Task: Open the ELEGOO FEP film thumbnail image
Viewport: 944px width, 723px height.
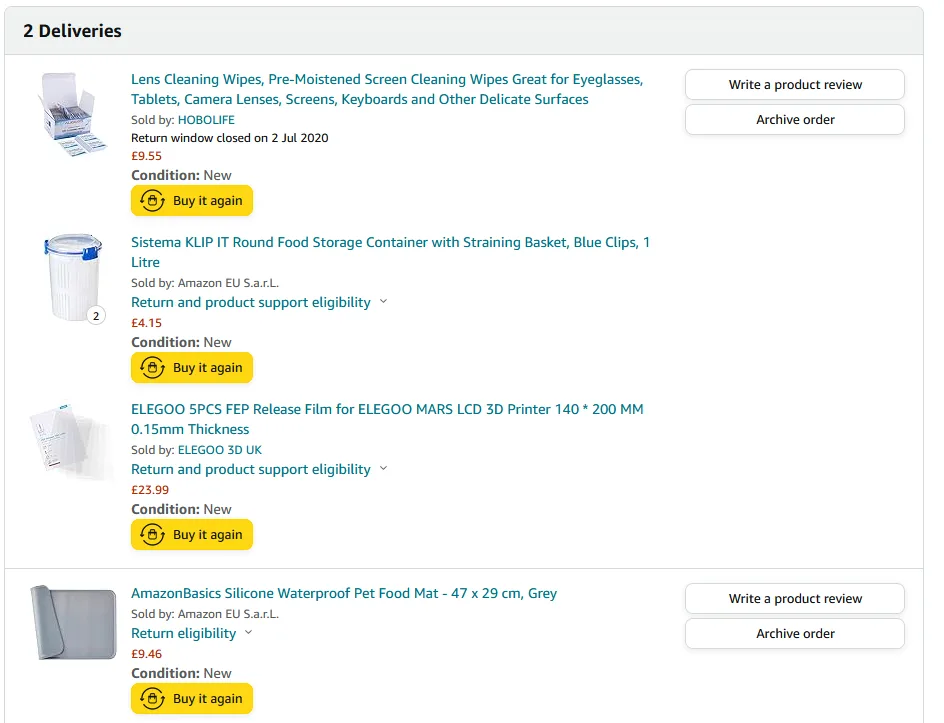Action: [72, 441]
